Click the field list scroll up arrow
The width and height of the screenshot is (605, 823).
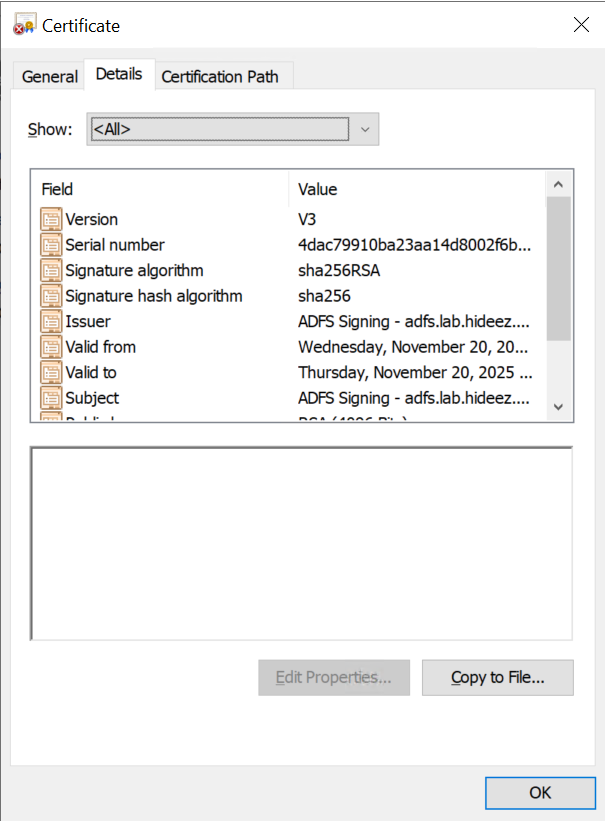(x=558, y=184)
